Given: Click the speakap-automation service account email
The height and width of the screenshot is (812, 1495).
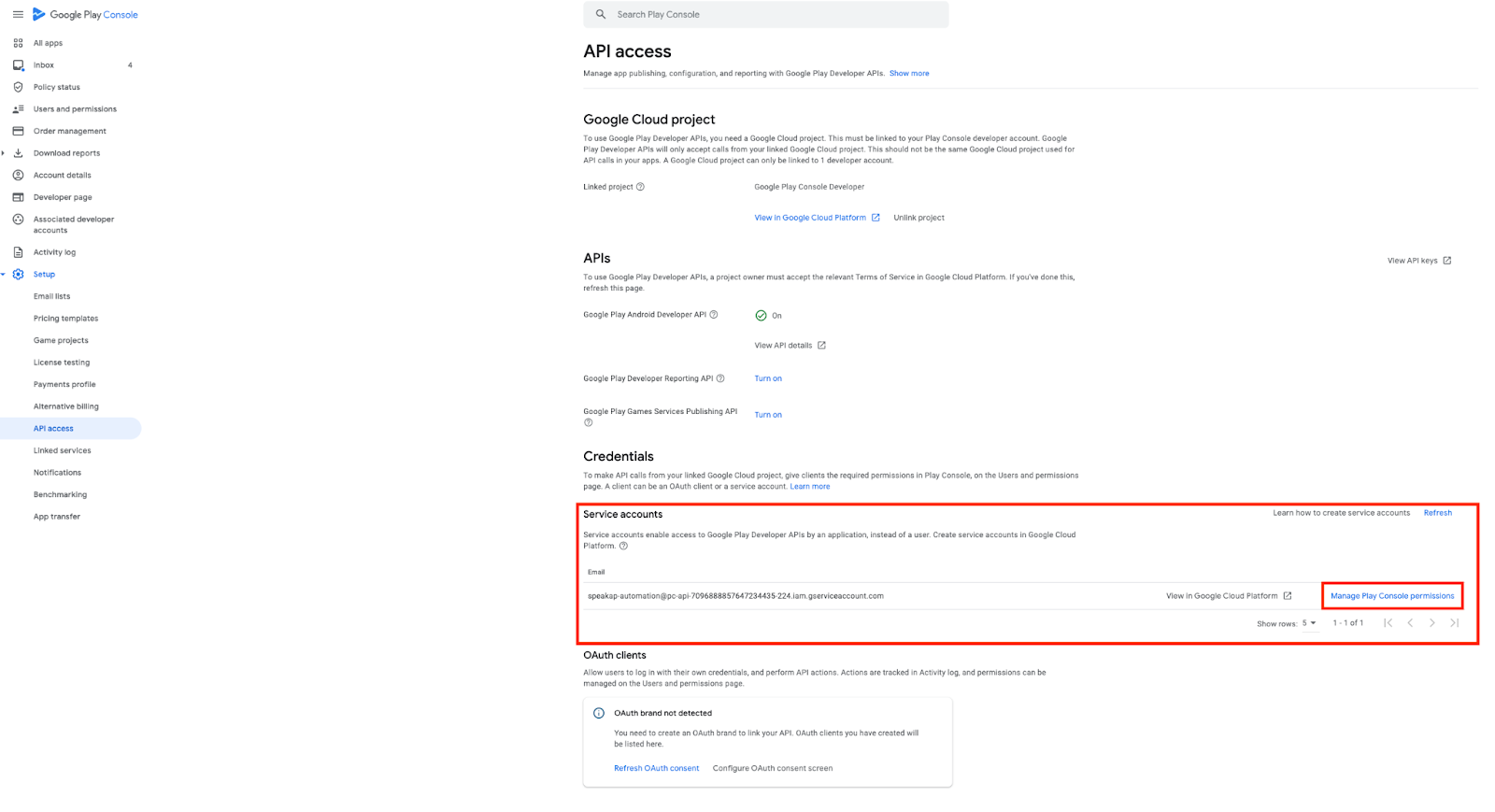Looking at the screenshot, I should pos(735,596).
